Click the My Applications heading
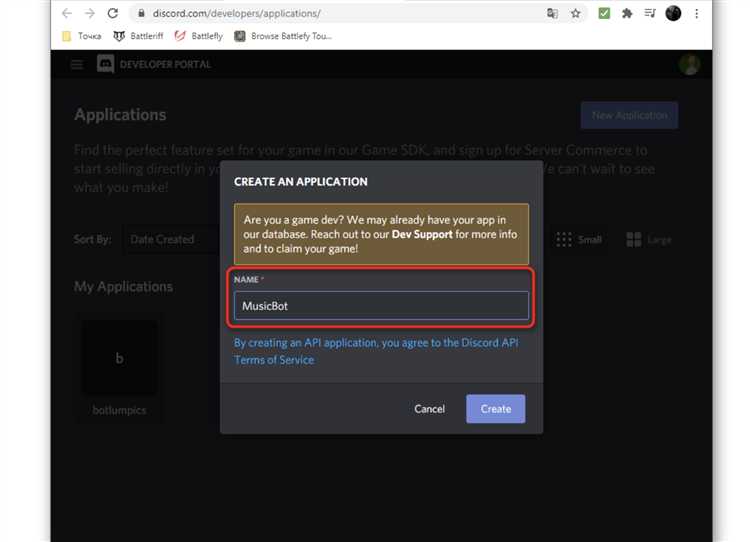750x542 pixels. (x=123, y=287)
